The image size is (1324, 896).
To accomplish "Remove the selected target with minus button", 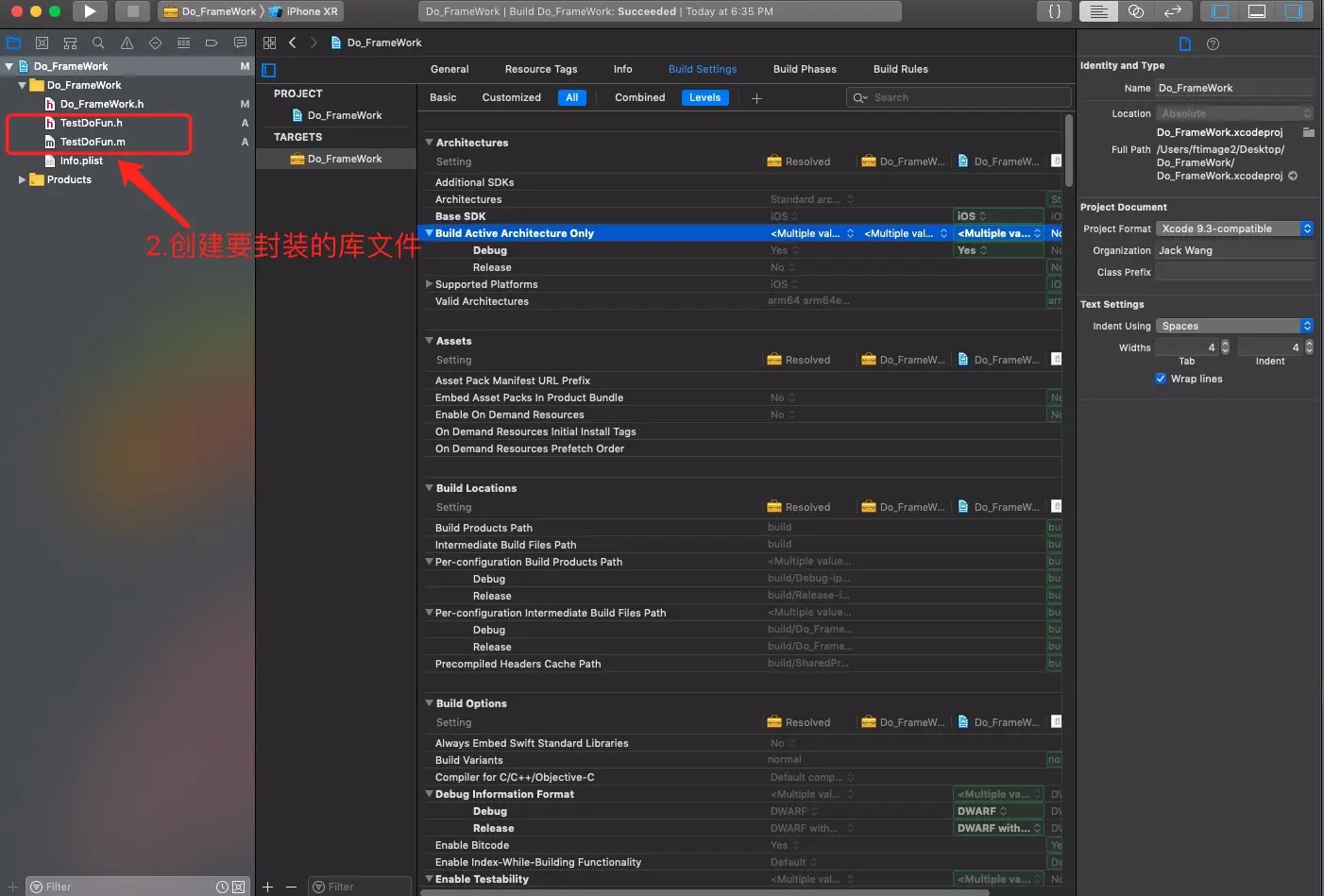I will pyautogui.click(x=291, y=887).
